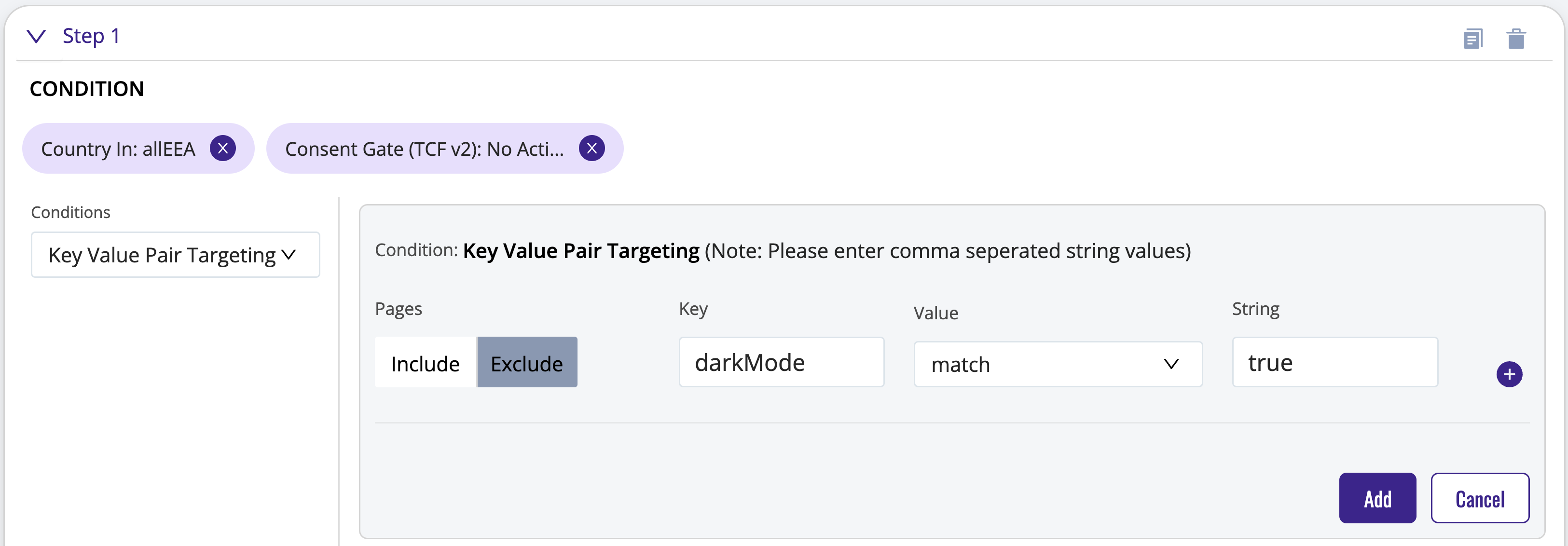Image resolution: width=1568 pixels, height=546 pixels.
Task: Remove the Country In: allEEA condition
Action: point(223,148)
